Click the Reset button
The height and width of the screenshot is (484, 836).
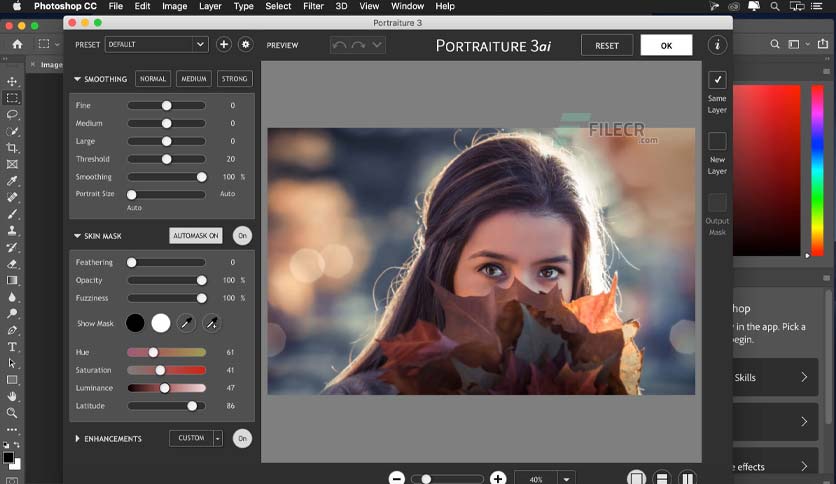(x=607, y=45)
